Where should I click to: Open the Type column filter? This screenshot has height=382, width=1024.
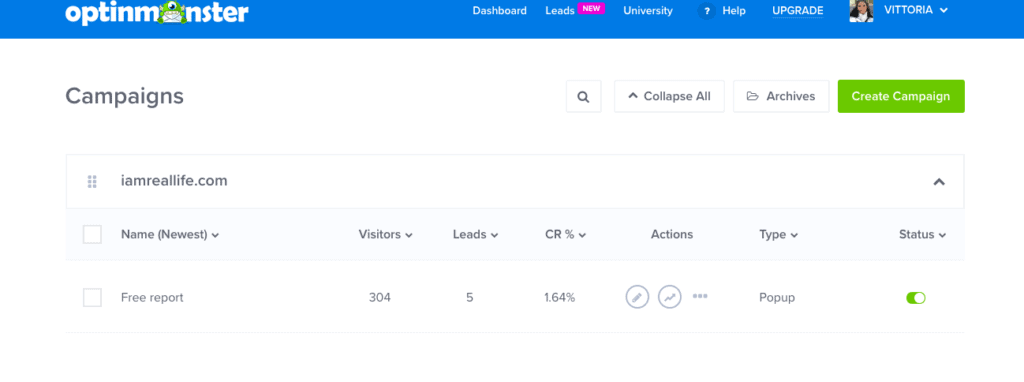778,234
